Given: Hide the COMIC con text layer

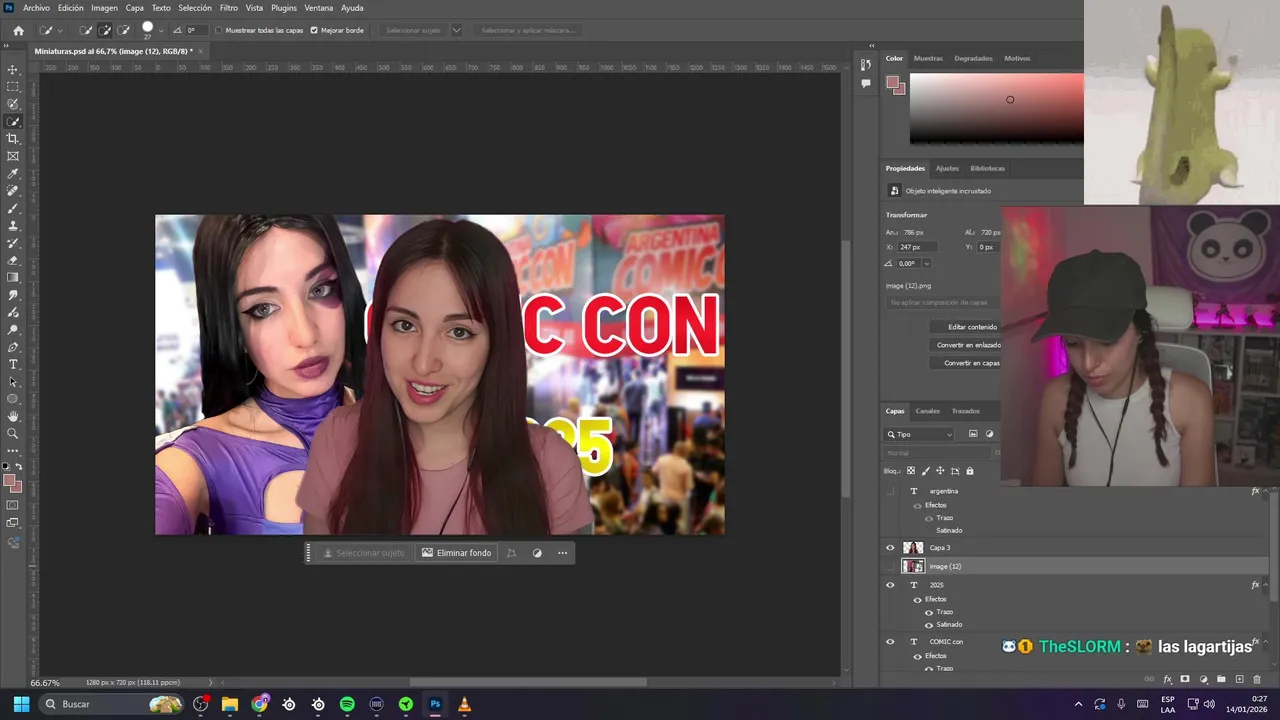Looking at the screenshot, I should pos(890,642).
